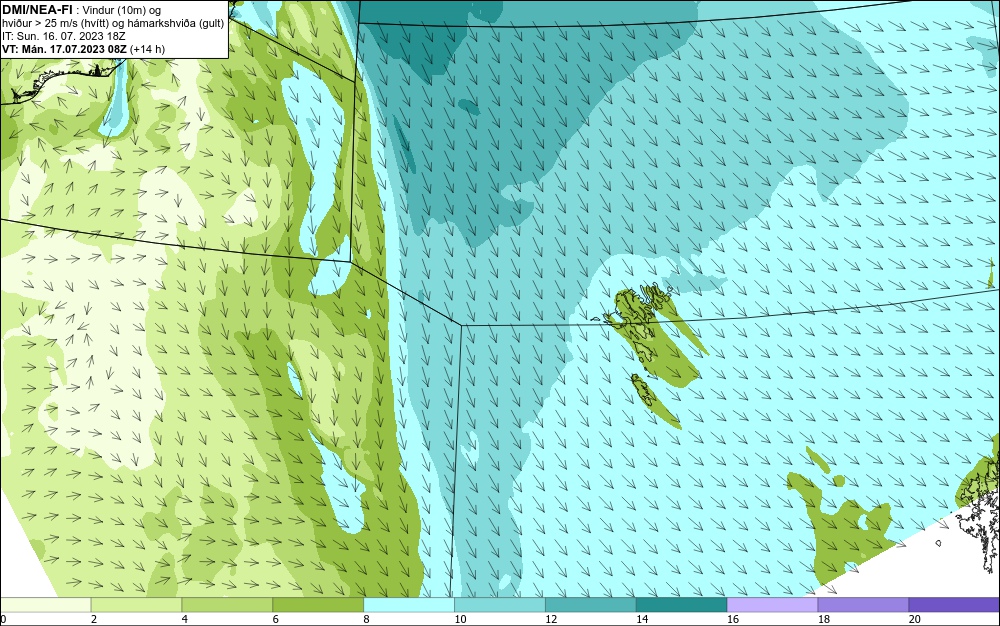
Task: Click the legend scale label '18'
Action: [824, 619]
